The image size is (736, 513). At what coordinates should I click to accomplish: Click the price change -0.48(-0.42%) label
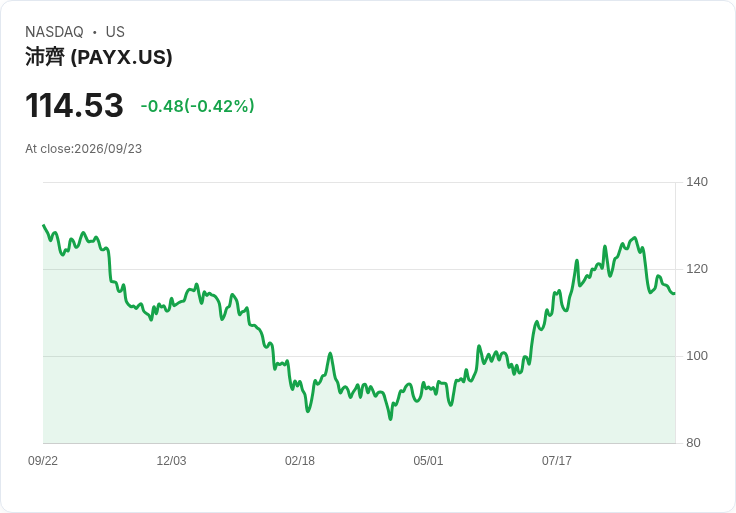pos(198,106)
